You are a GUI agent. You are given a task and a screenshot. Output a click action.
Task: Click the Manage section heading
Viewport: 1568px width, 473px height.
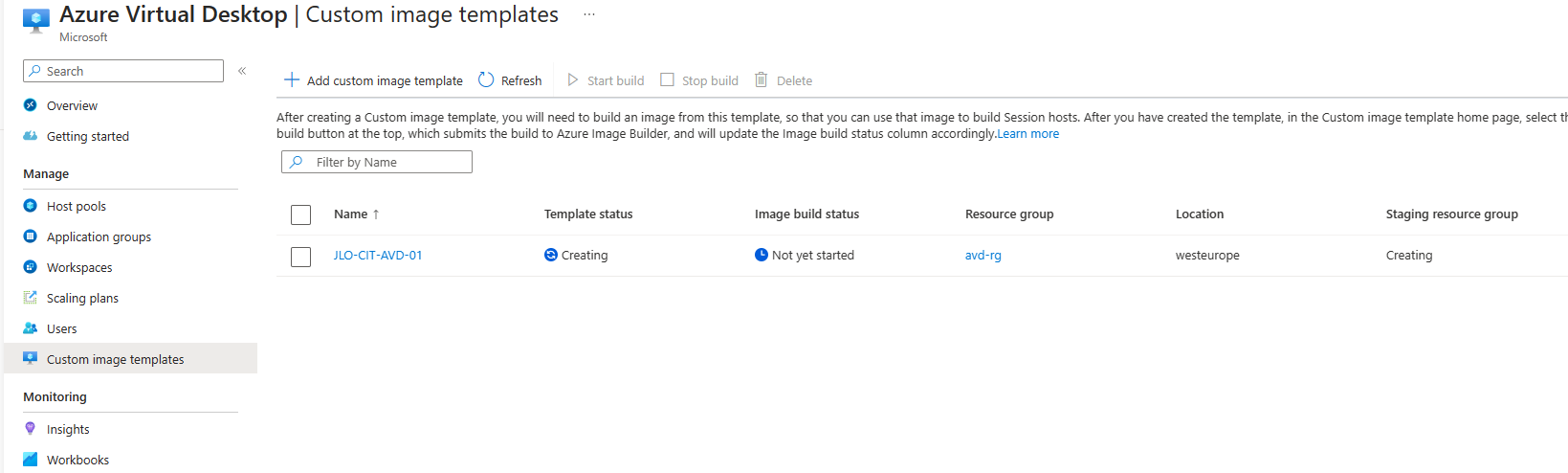pyautogui.click(x=46, y=174)
